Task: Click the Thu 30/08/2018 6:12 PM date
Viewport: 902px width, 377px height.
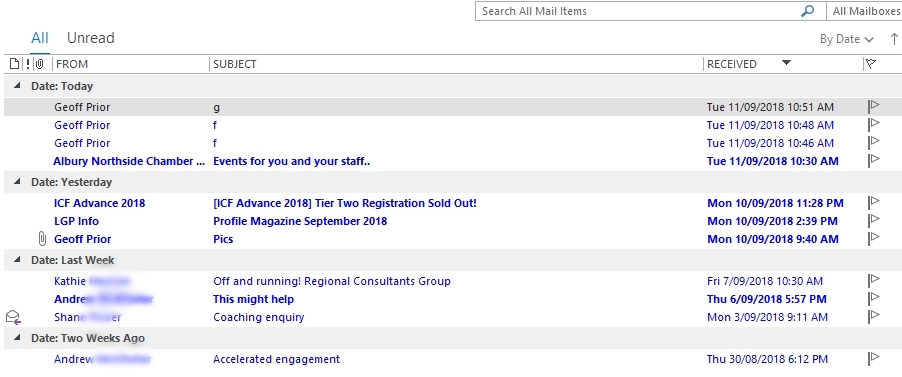Action: [x=767, y=359]
